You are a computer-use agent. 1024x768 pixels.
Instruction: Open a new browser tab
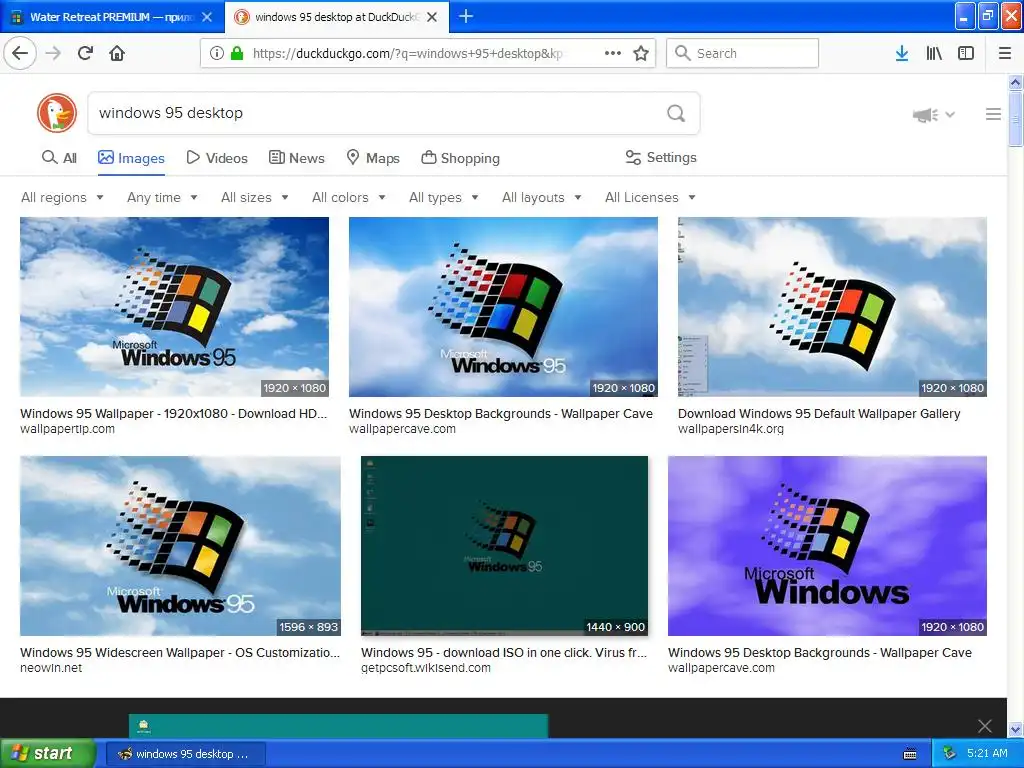466,16
